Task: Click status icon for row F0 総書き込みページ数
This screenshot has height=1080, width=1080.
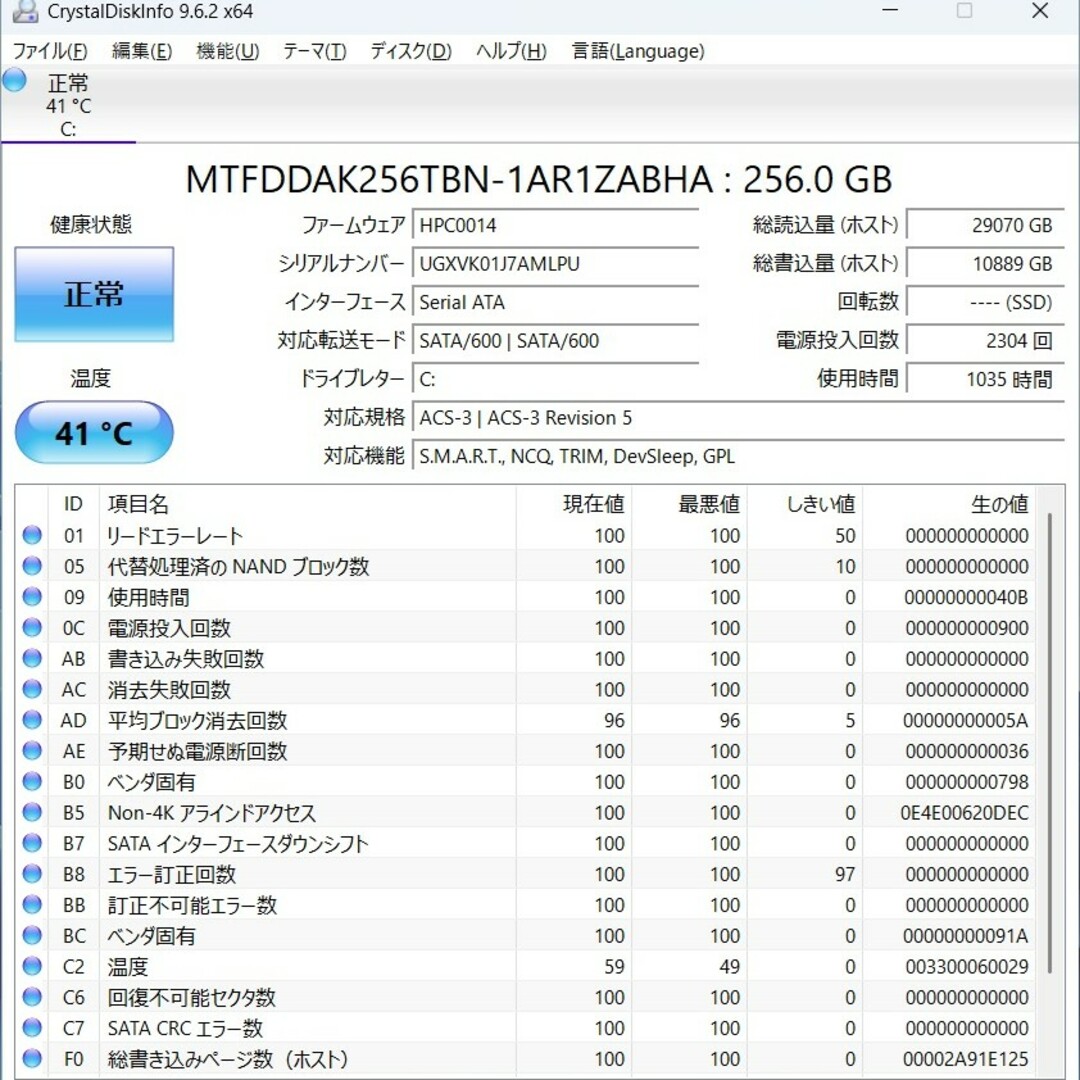Action: pos(32,1058)
